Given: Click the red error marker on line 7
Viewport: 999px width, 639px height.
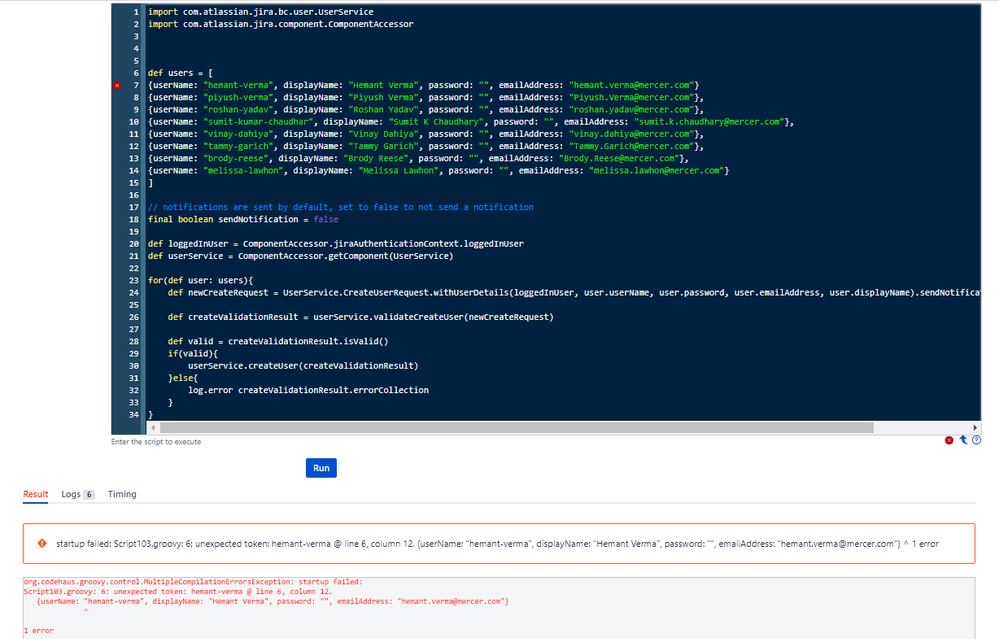Looking at the screenshot, I should point(117,85).
